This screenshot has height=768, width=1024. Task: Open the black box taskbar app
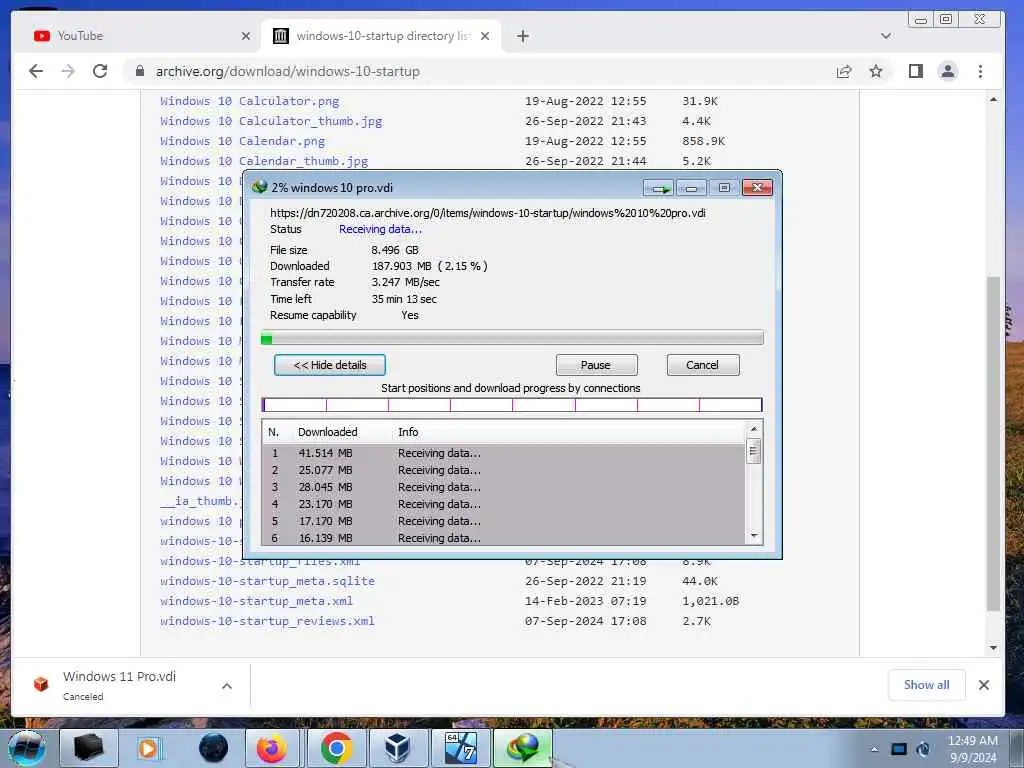pyautogui.click(x=89, y=748)
